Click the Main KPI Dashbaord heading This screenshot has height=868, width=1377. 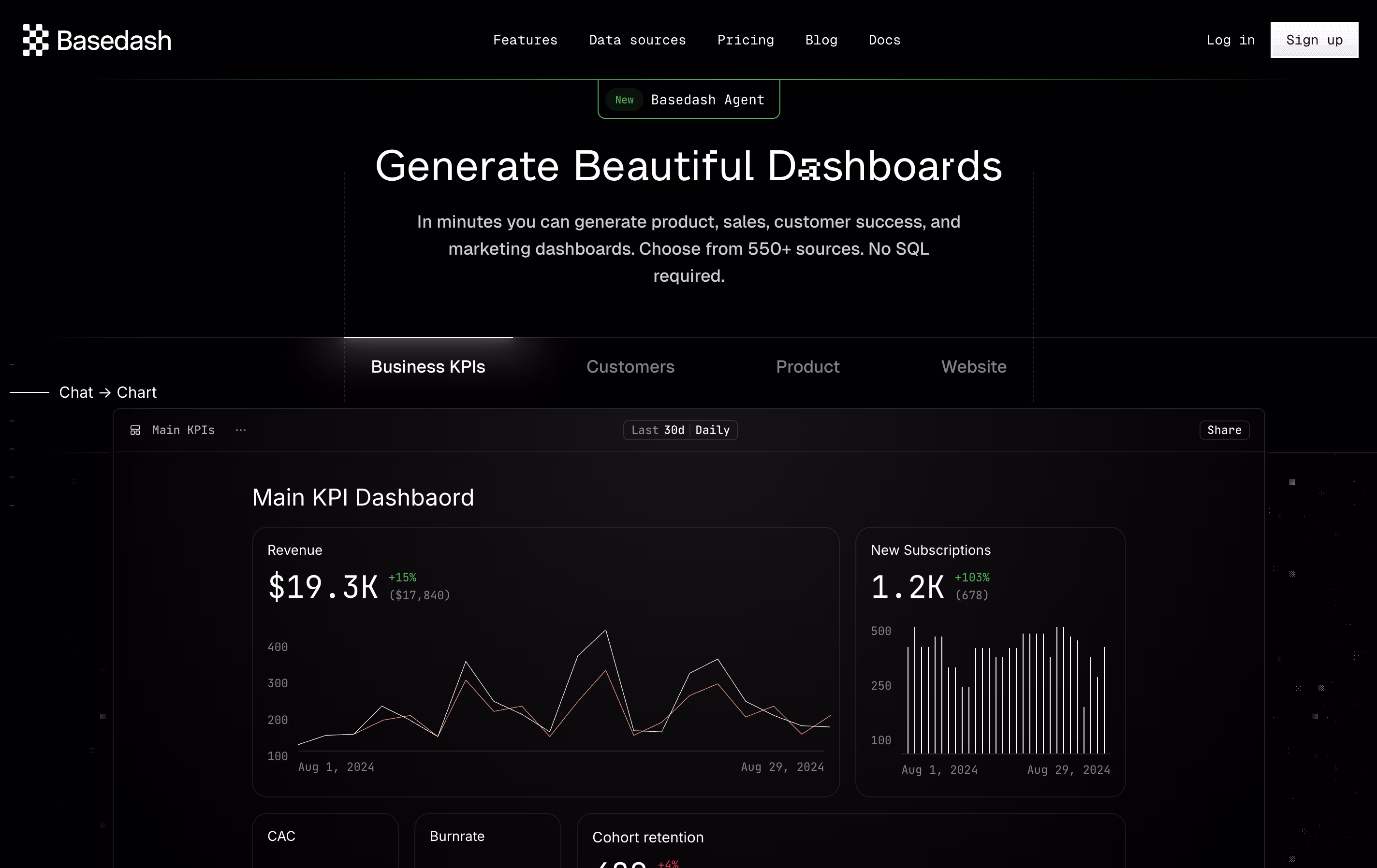point(363,497)
